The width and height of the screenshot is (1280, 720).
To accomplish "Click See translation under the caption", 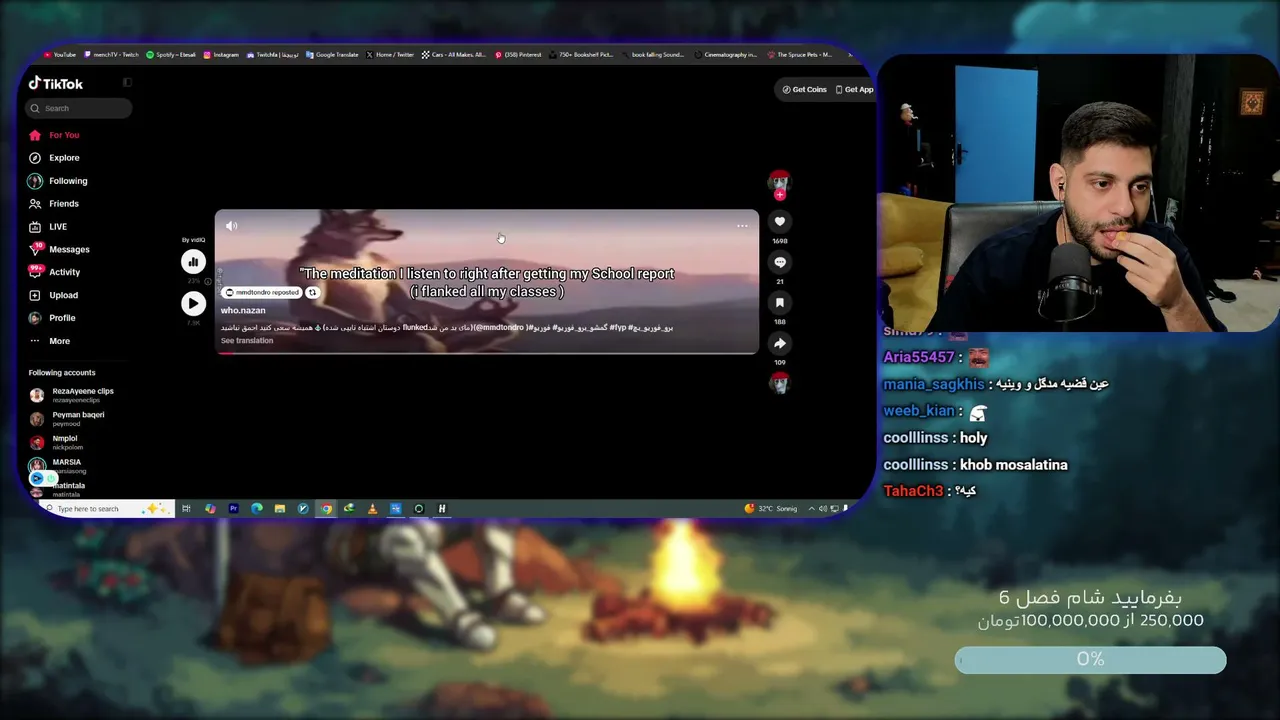I will point(247,341).
